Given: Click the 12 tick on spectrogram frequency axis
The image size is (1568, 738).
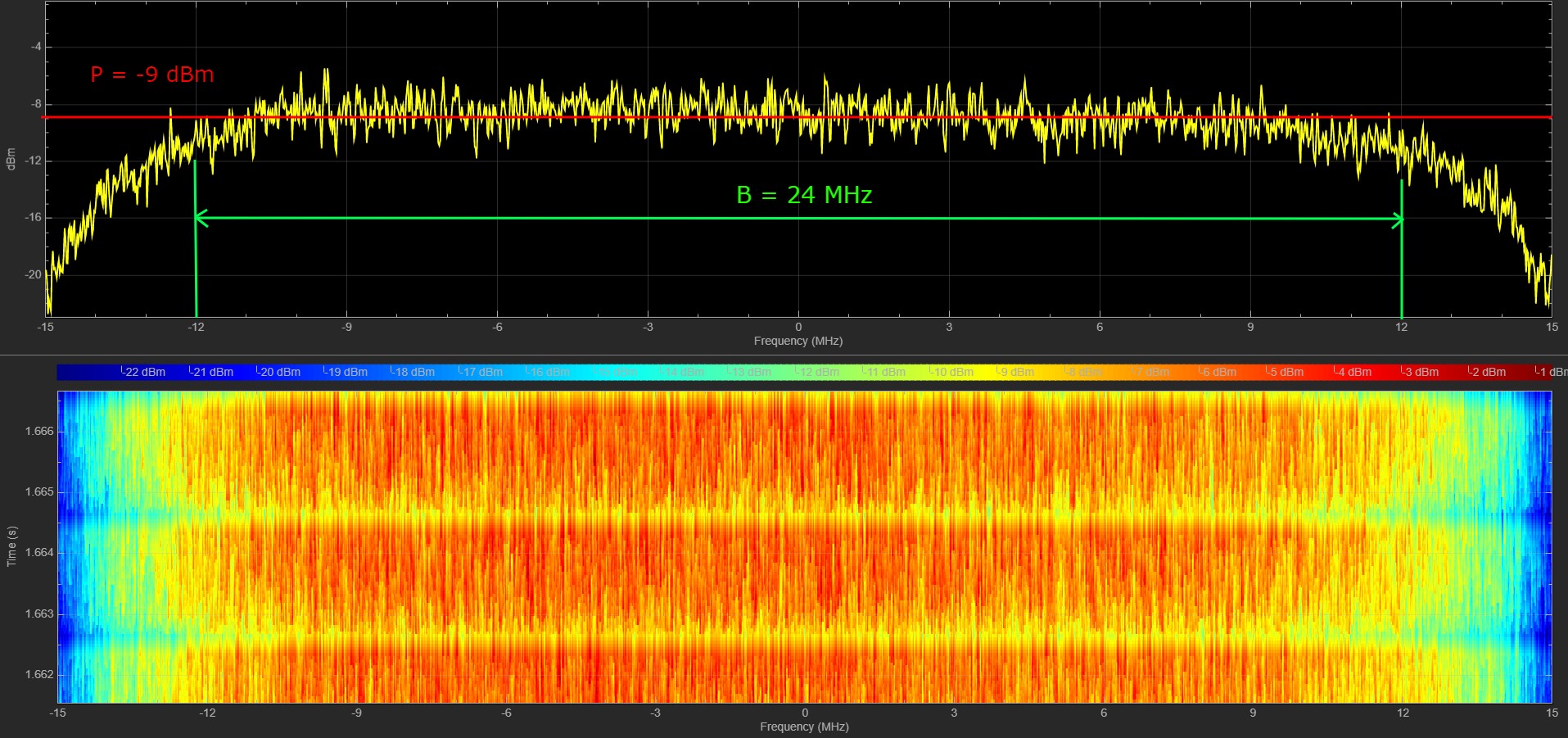Looking at the screenshot, I should point(1403,713).
